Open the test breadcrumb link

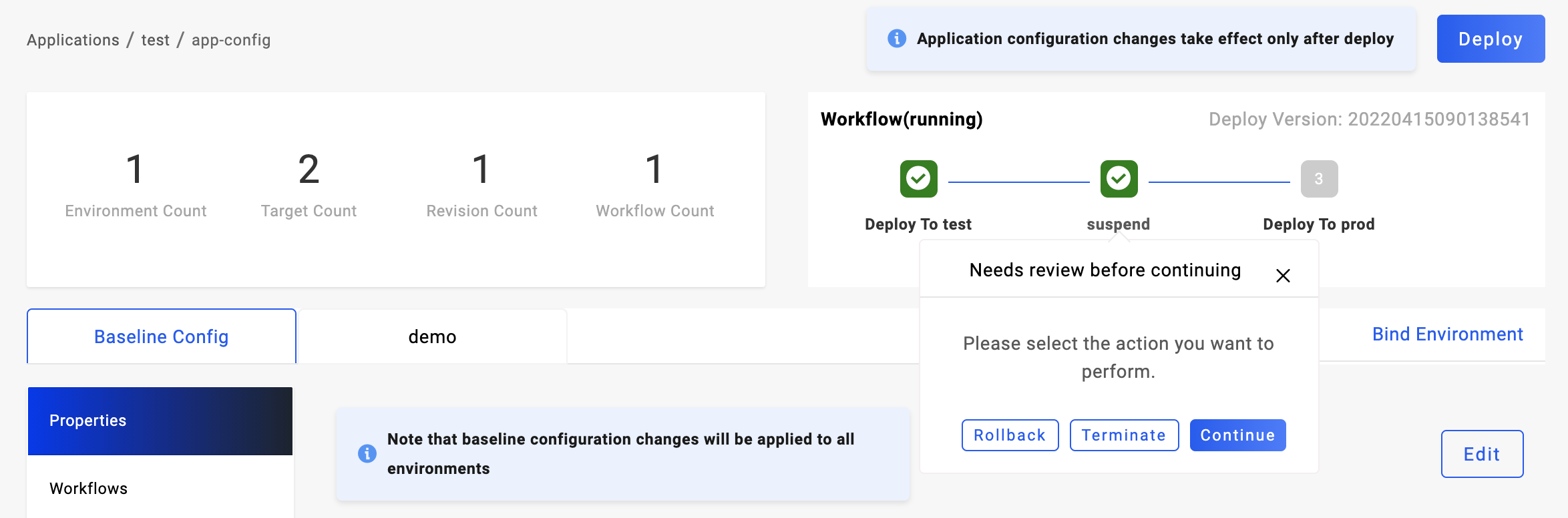click(155, 40)
